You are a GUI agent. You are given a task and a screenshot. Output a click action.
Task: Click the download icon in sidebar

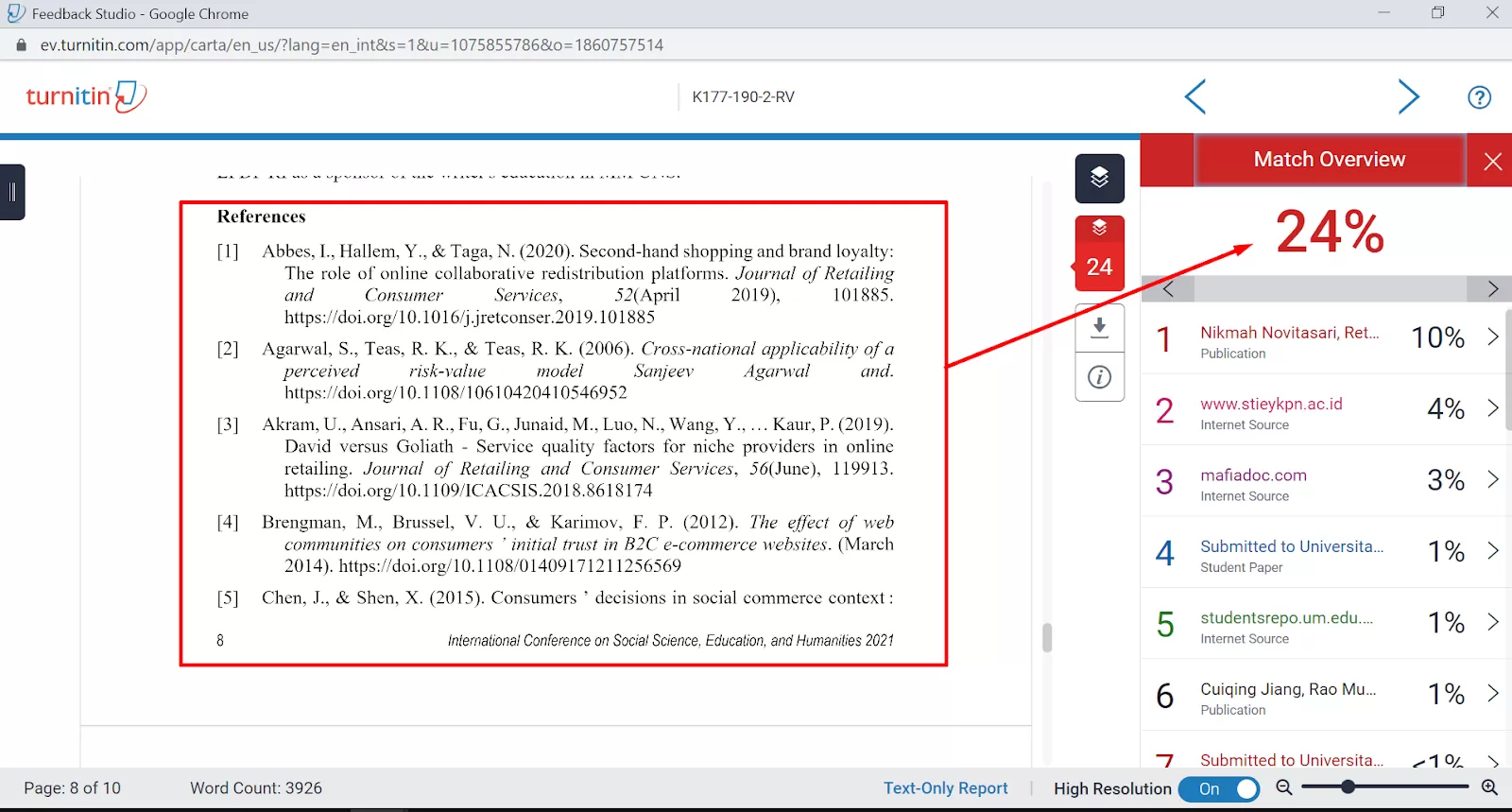(x=1099, y=328)
